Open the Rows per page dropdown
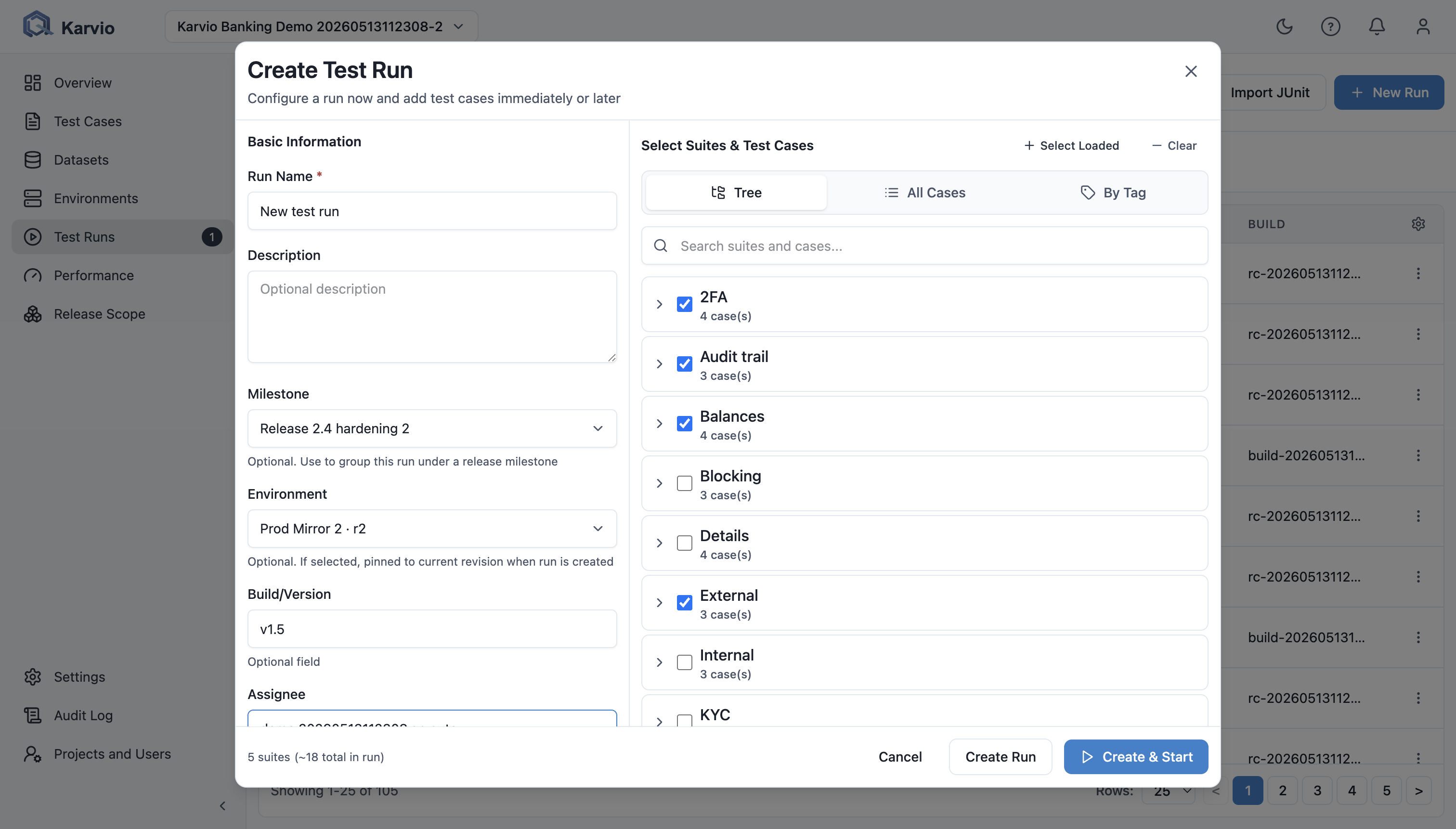The height and width of the screenshot is (829, 1456). [1169, 791]
